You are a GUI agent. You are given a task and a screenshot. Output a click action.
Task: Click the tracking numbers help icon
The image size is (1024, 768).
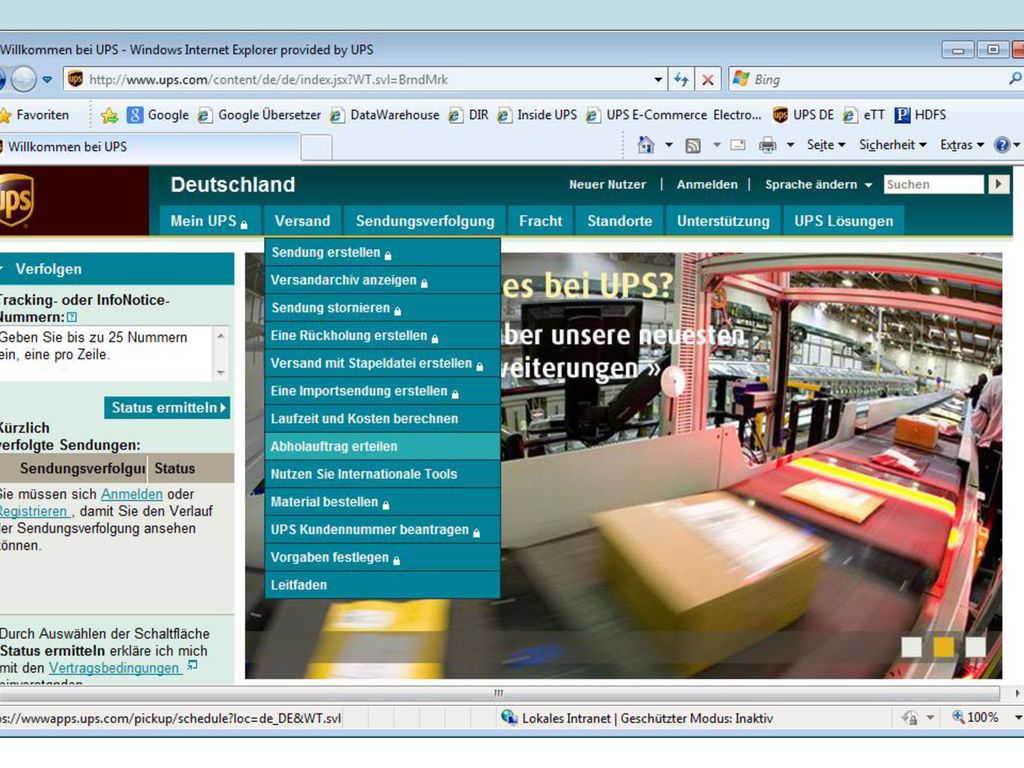click(x=72, y=317)
